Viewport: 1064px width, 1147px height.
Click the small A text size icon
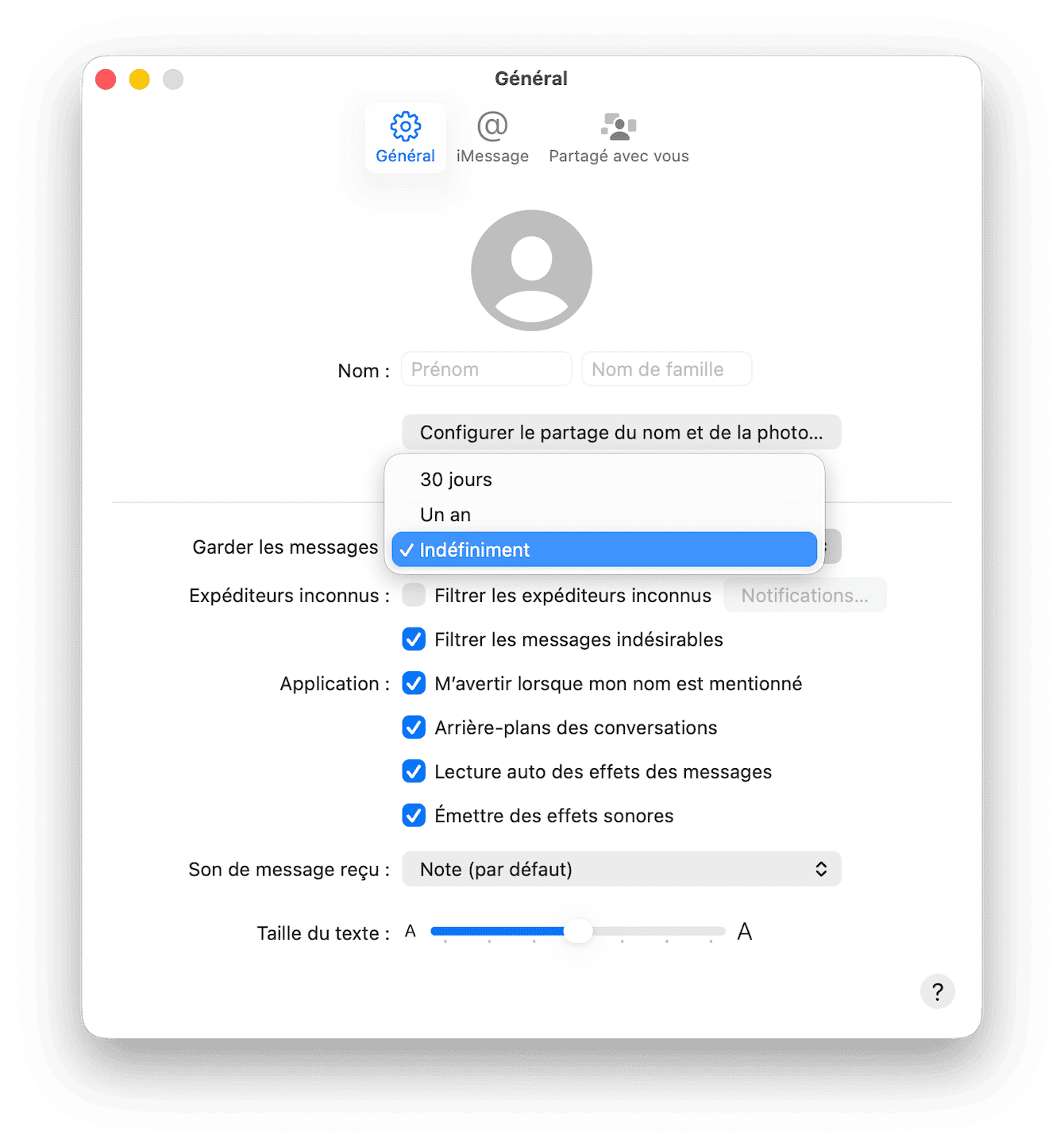(411, 931)
